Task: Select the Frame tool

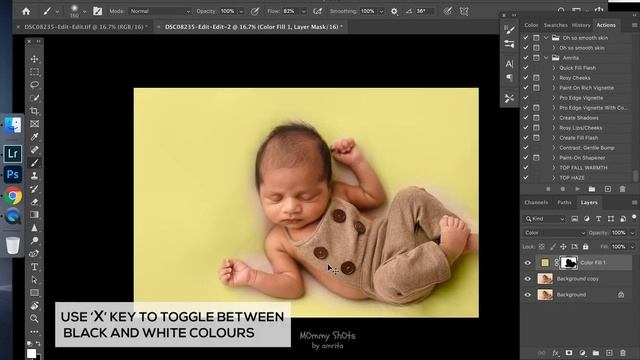Action: point(34,124)
